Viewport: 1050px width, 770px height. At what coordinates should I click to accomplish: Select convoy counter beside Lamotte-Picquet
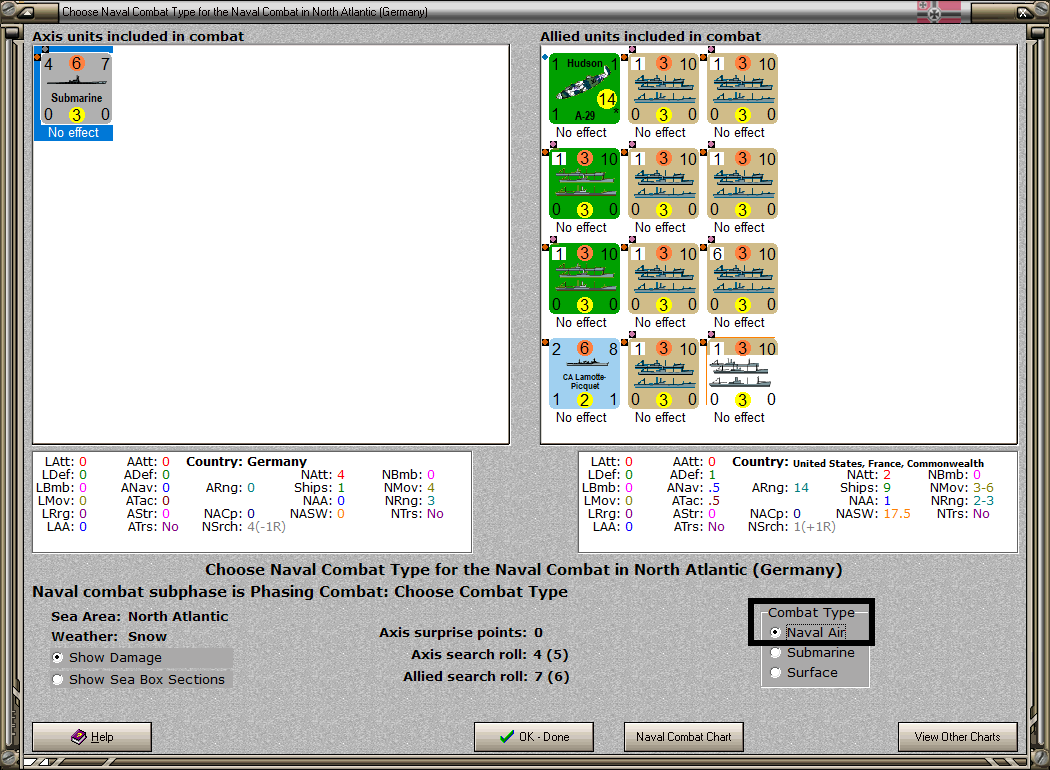664,374
